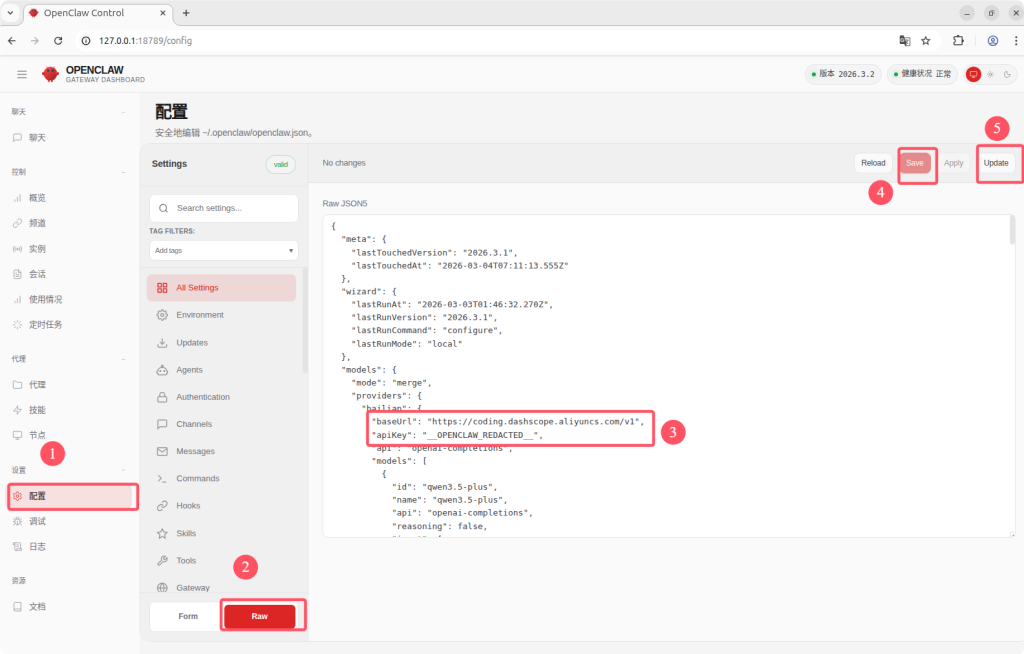Open the Add tags dropdown
The width and height of the screenshot is (1024, 654).
pyautogui.click(x=223, y=250)
